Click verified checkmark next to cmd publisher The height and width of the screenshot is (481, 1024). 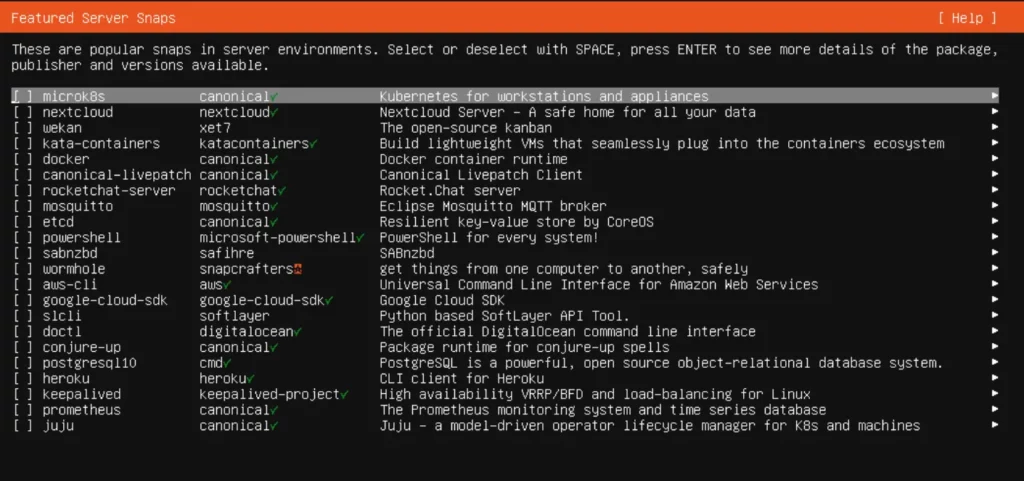pos(227,363)
